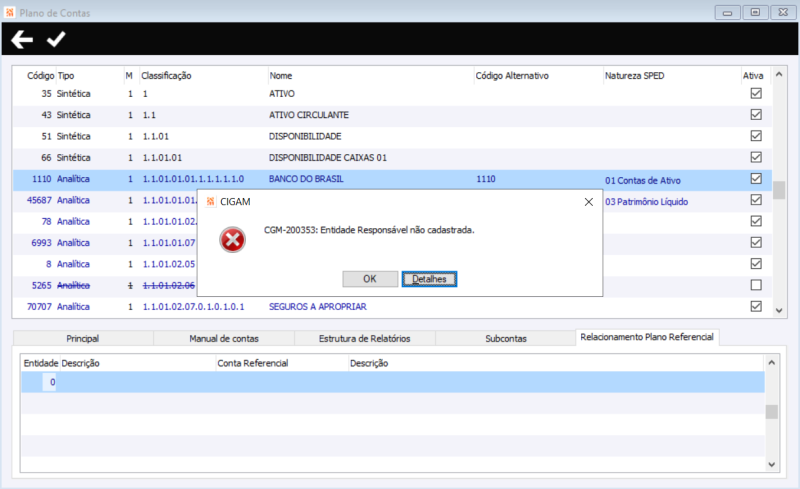The height and width of the screenshot is (489, 800).
Task: Click the accounts grid vertical scrollbar thumb
Action: (779, 190)
